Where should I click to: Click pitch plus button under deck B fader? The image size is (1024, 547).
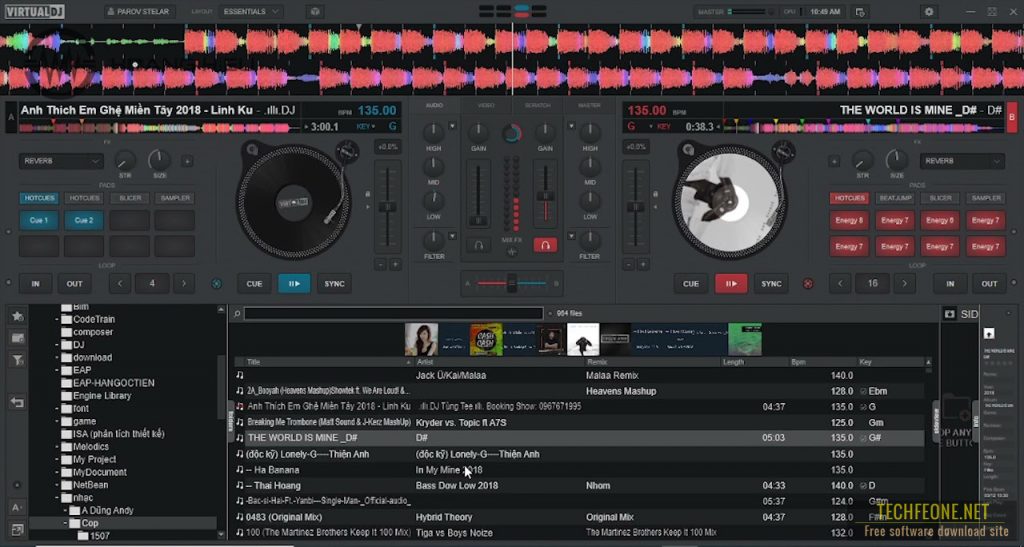pyautogui.click(x=643, y=264)
